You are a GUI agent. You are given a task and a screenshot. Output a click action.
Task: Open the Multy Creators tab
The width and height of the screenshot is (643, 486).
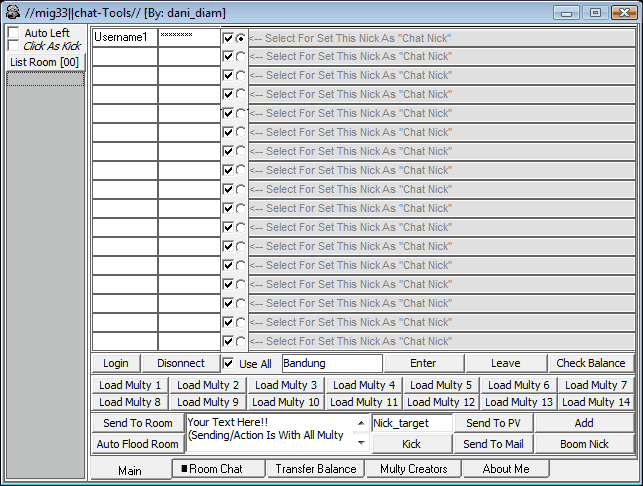tap(414, 469)
